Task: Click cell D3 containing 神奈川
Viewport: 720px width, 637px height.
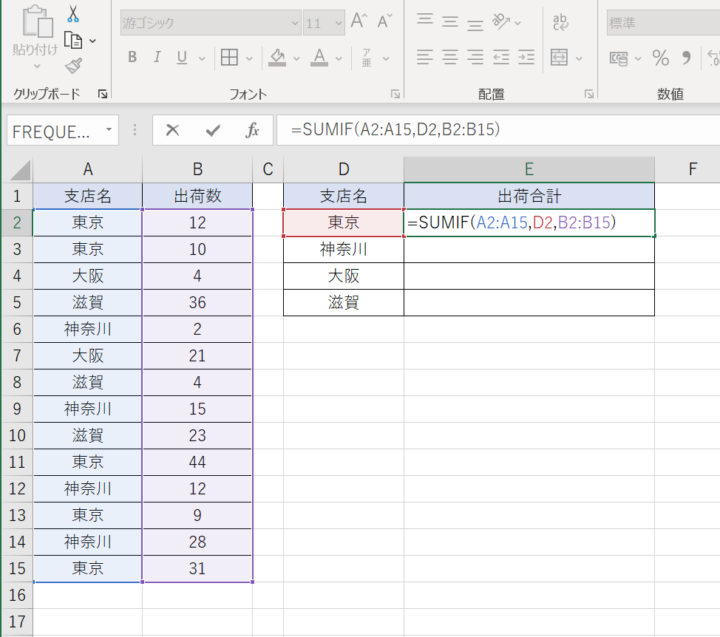Action: [343, 249]
